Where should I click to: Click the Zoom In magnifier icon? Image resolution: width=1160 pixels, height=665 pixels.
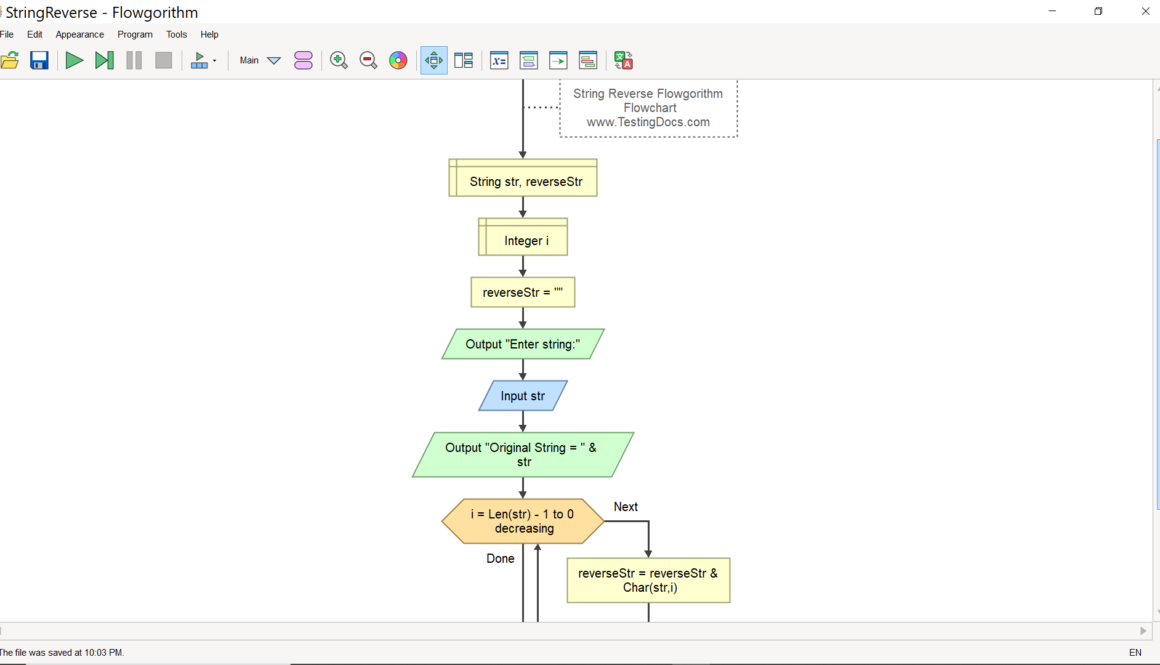pyautogui.click(x=339, y=61)
